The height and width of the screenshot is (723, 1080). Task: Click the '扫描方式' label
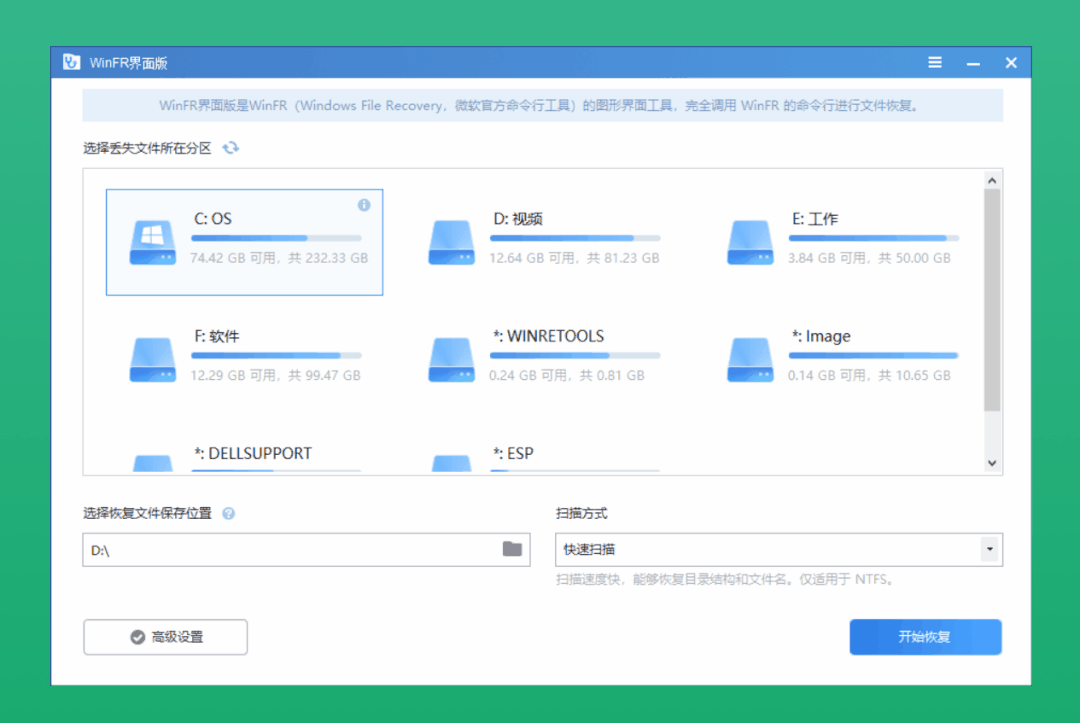[x=581, y=514]
